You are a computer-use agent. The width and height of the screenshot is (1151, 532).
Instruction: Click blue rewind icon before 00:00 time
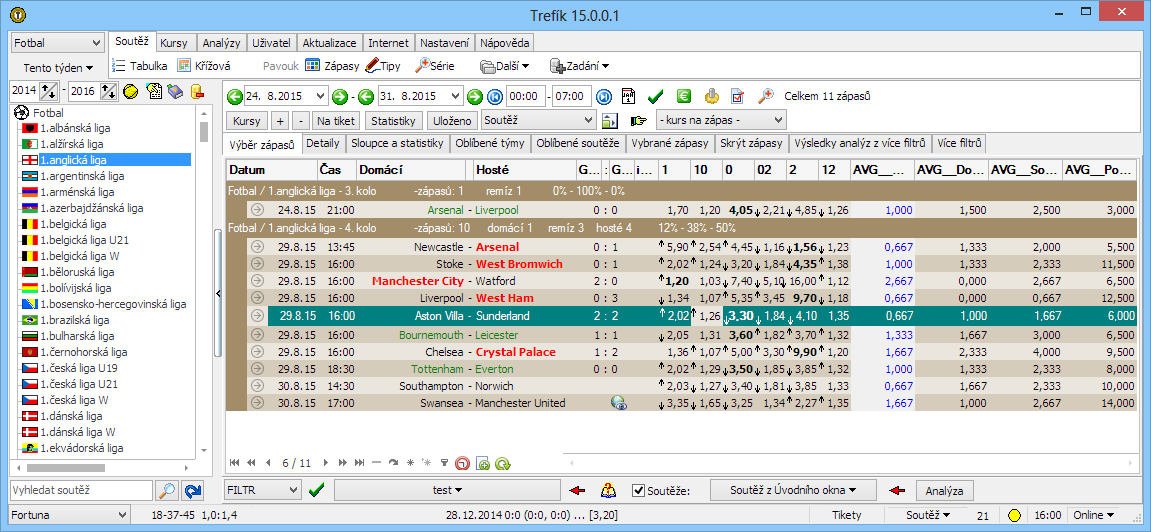[x=495, y=96]
